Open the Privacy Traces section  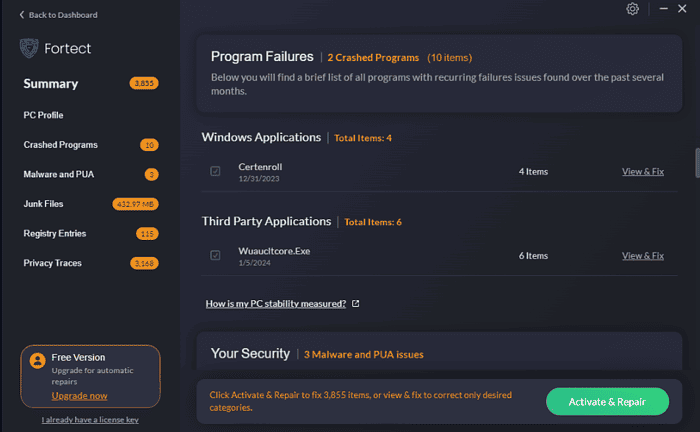click(53, 263)
